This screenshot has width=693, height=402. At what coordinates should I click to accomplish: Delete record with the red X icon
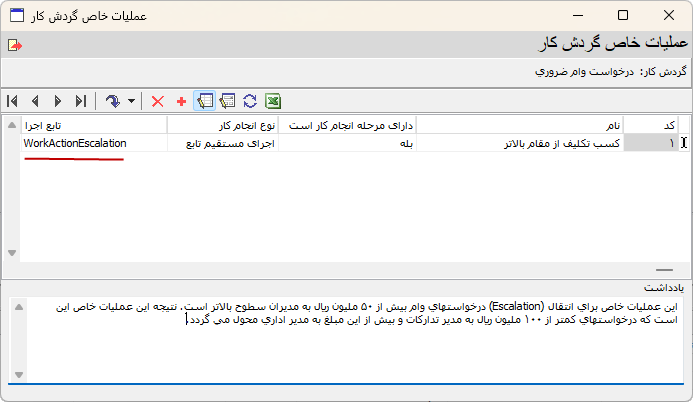[158, 101]
